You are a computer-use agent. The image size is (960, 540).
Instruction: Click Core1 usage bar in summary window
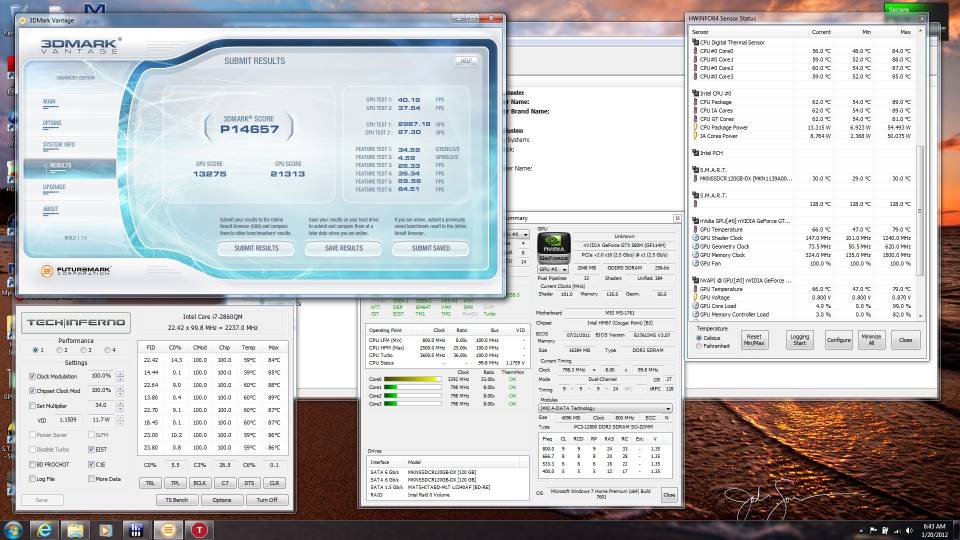pyautogui.click(x=413, y=387)
